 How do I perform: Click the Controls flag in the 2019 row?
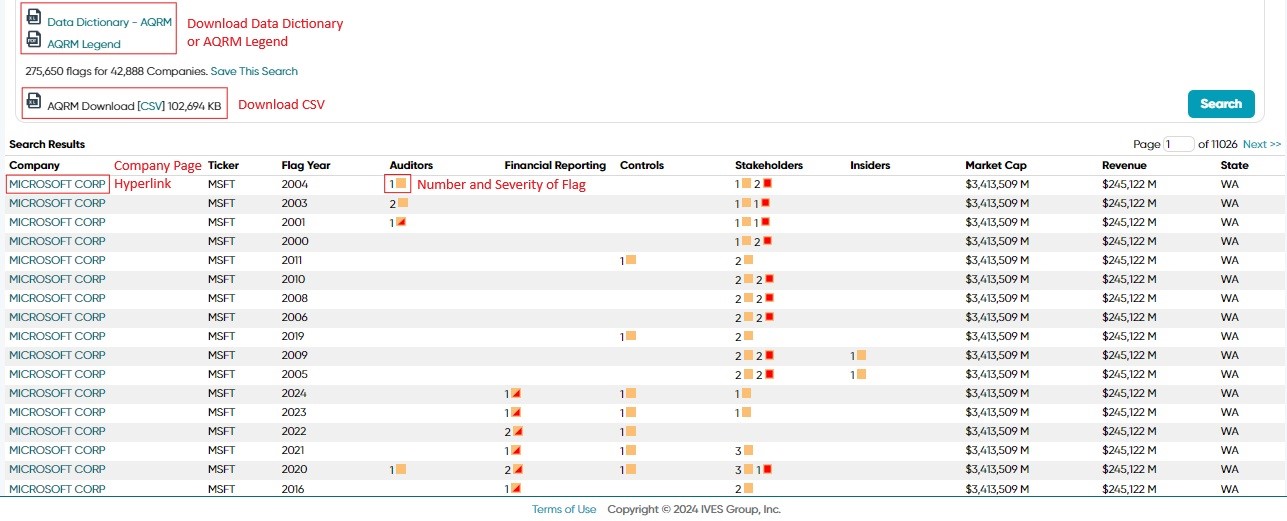coord(631,336)
